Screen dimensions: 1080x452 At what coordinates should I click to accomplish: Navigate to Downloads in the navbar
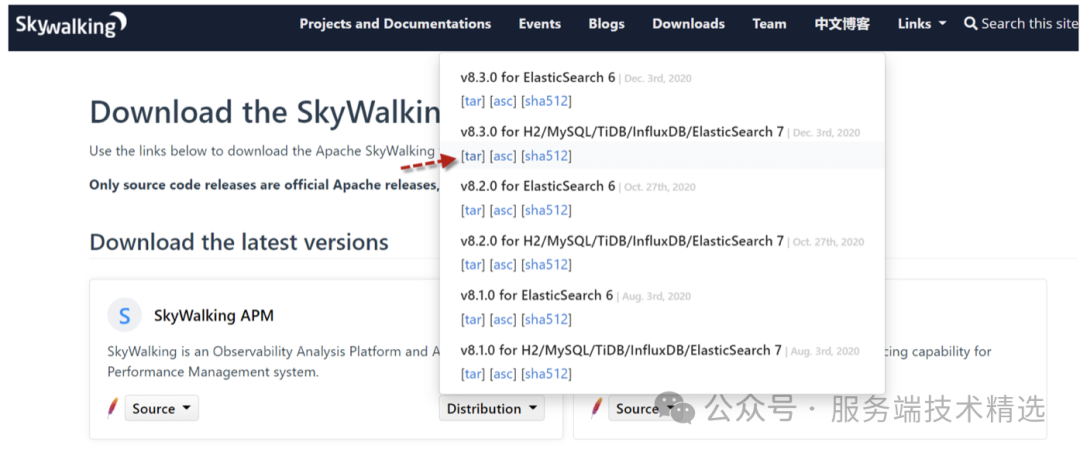click(x=689, y=24)
